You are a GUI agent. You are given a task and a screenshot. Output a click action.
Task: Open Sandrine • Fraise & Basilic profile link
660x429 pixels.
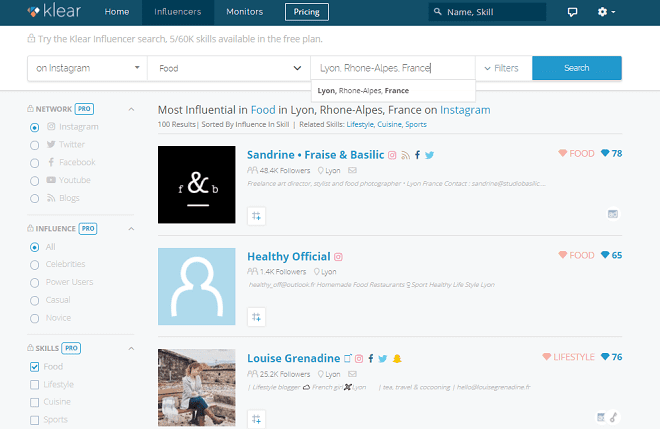316,155
